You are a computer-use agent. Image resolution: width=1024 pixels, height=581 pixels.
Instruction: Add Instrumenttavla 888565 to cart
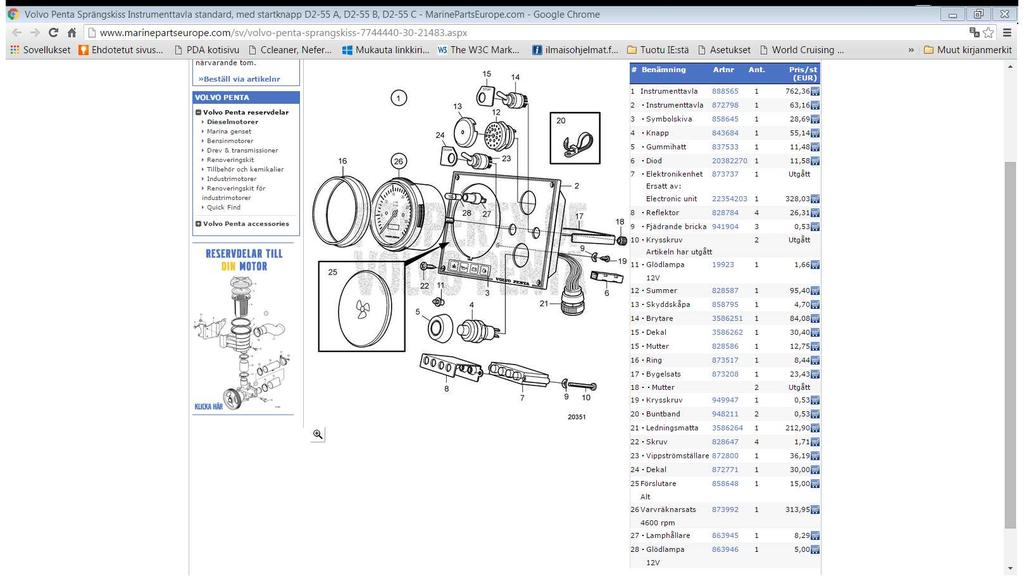click(x=815, y=91)
